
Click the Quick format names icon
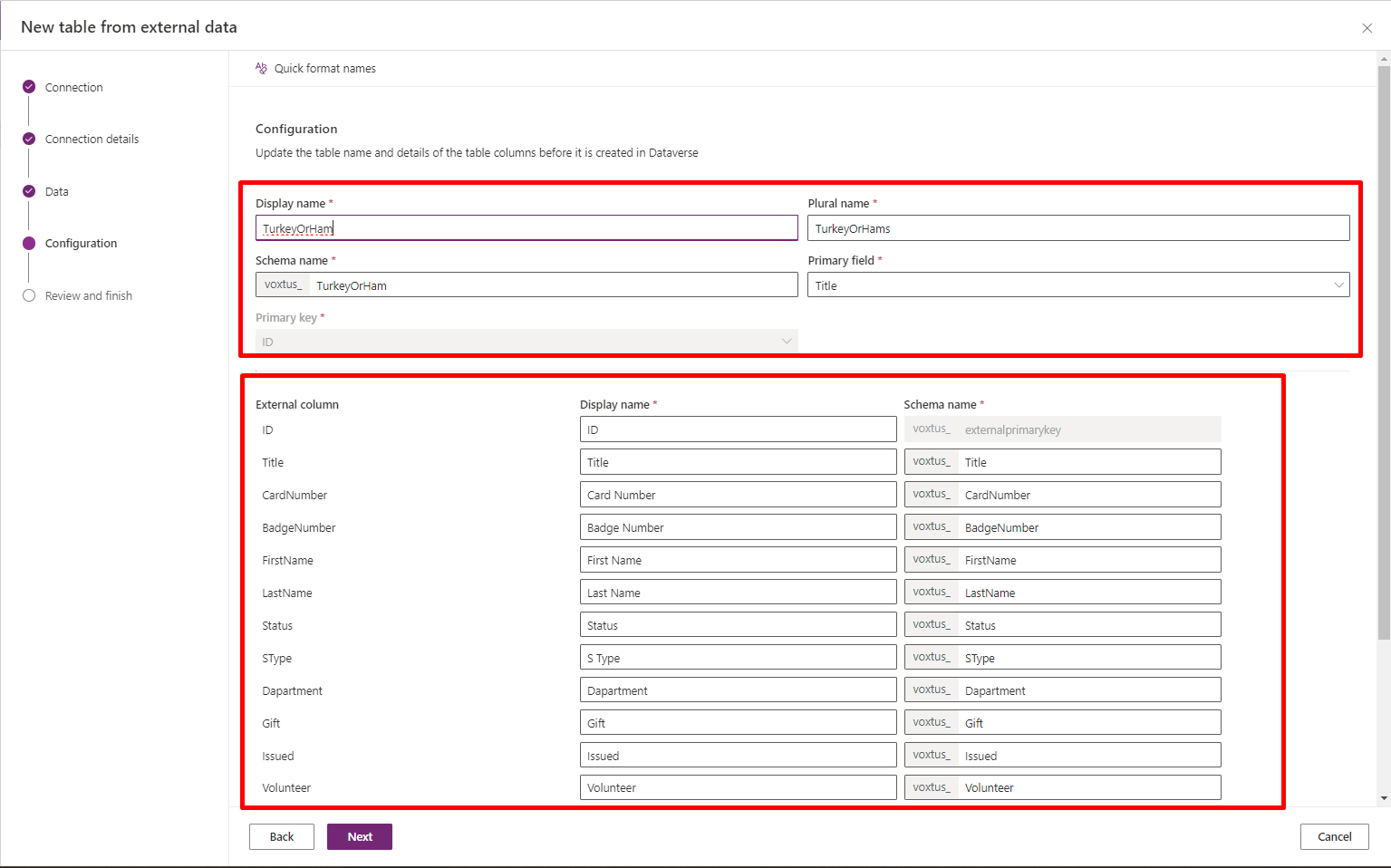pos(261,68)
